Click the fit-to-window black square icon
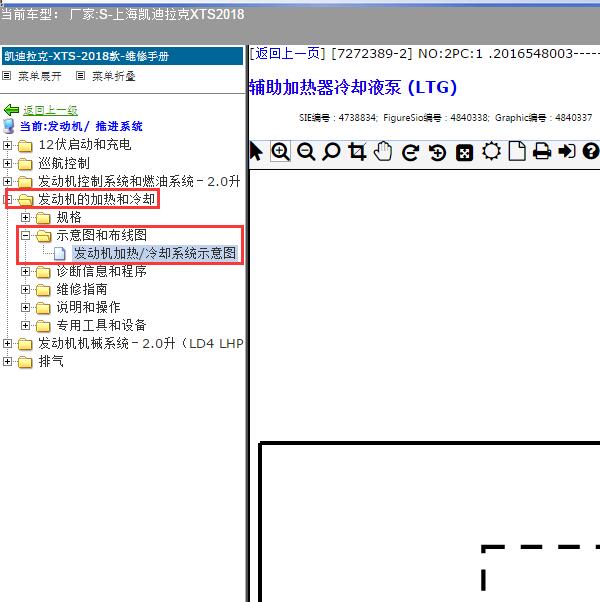This screenshot has height=602, width=600. coord(464,153)
